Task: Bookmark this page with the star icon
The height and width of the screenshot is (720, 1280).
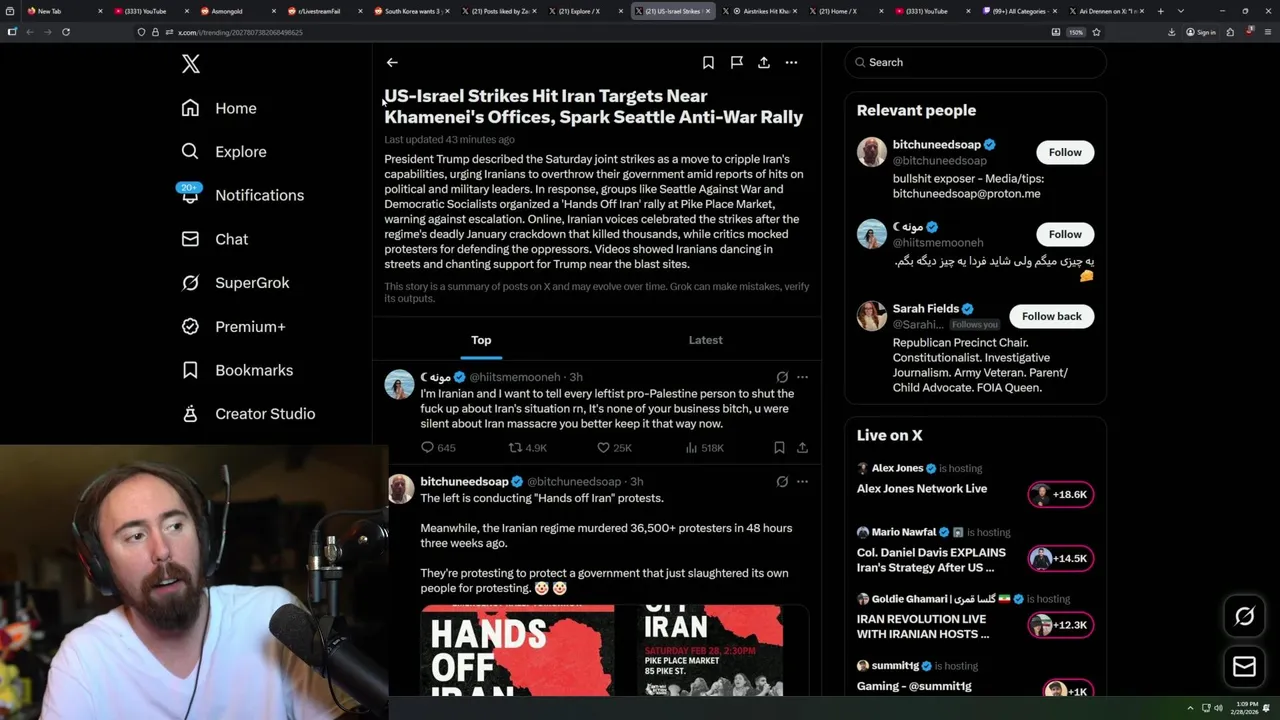Action: (1096, 32)
